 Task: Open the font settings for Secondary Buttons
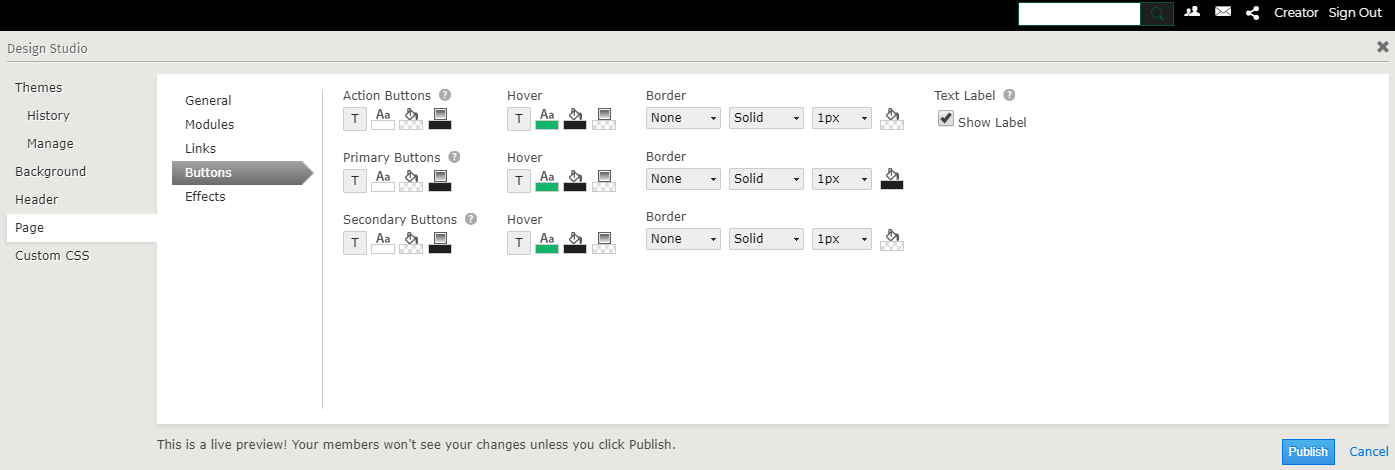click(355, 242)
